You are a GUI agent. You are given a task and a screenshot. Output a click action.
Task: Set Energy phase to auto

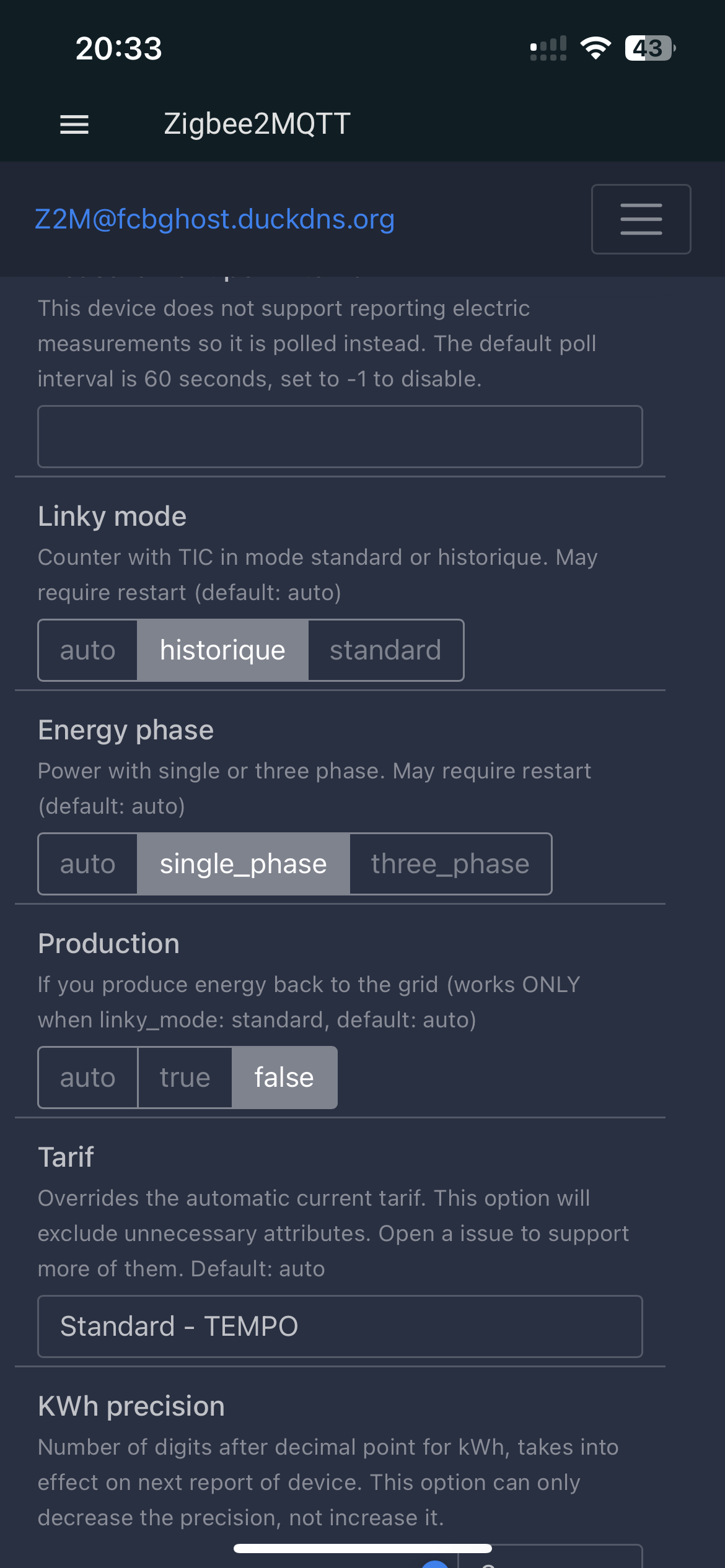click(x=87, y=864)
